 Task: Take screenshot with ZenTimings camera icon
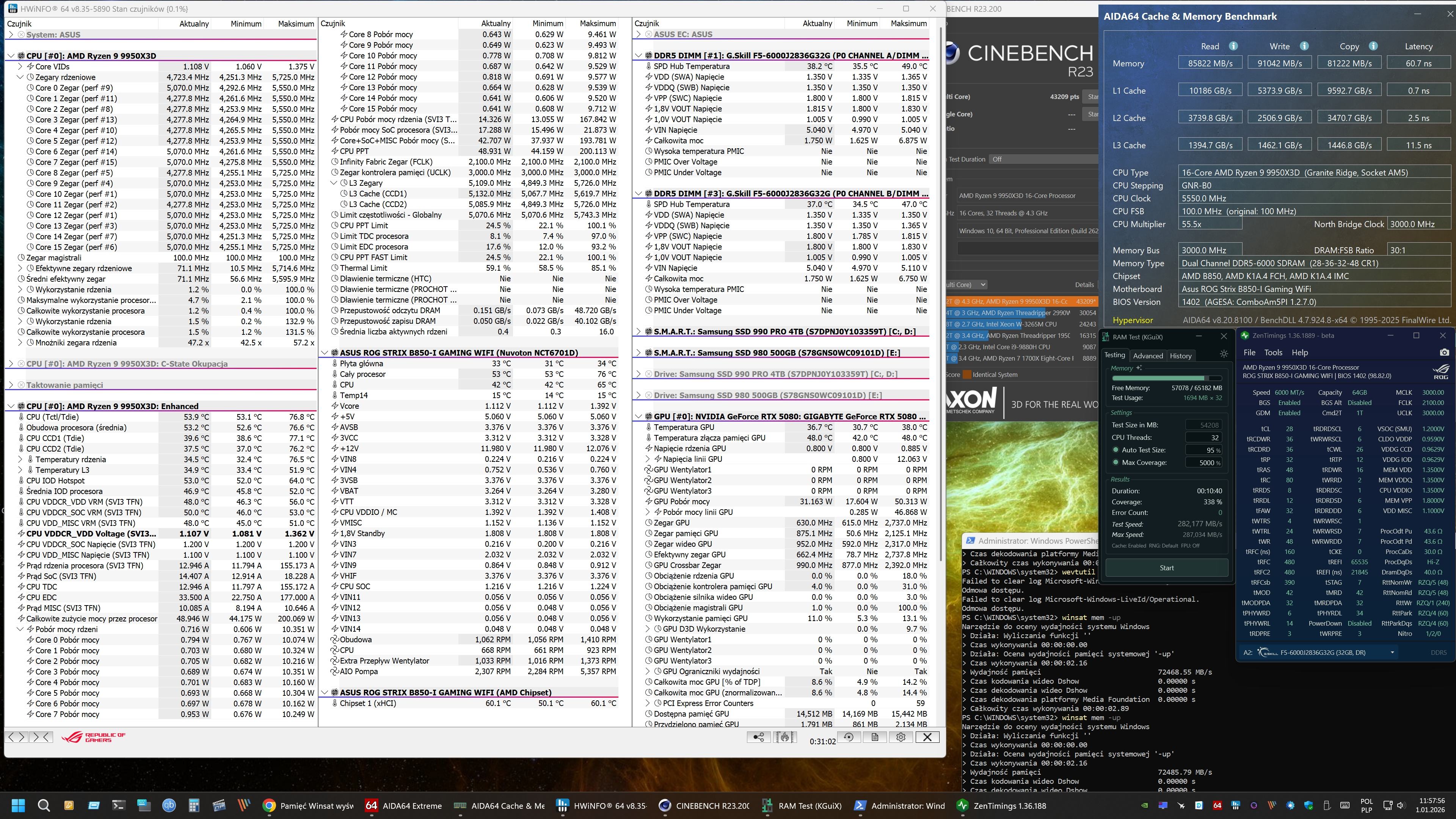pos(1444,352)
